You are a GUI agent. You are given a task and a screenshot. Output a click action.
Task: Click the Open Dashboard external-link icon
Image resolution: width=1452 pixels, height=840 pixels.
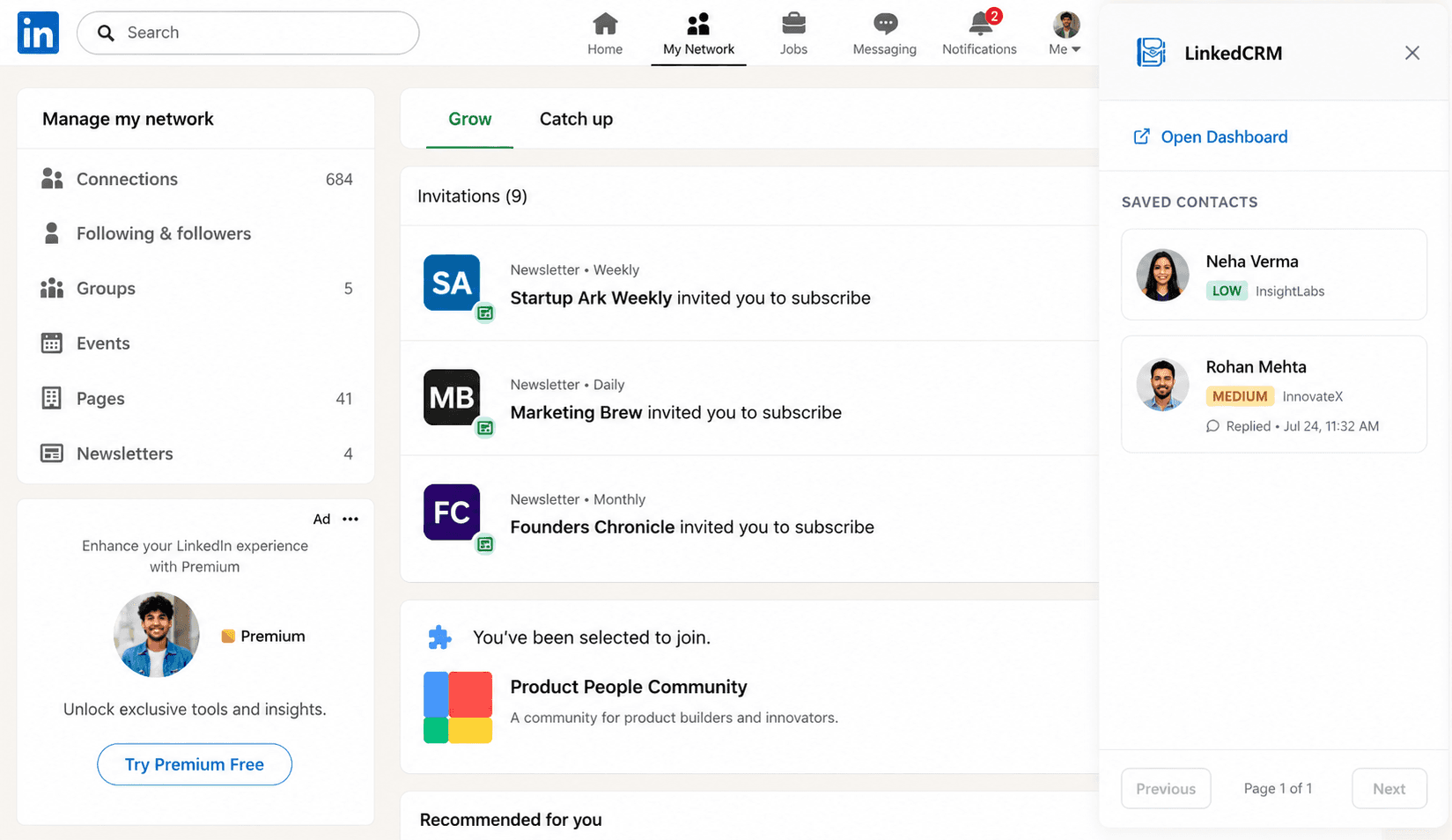[x=1141, y=136]
